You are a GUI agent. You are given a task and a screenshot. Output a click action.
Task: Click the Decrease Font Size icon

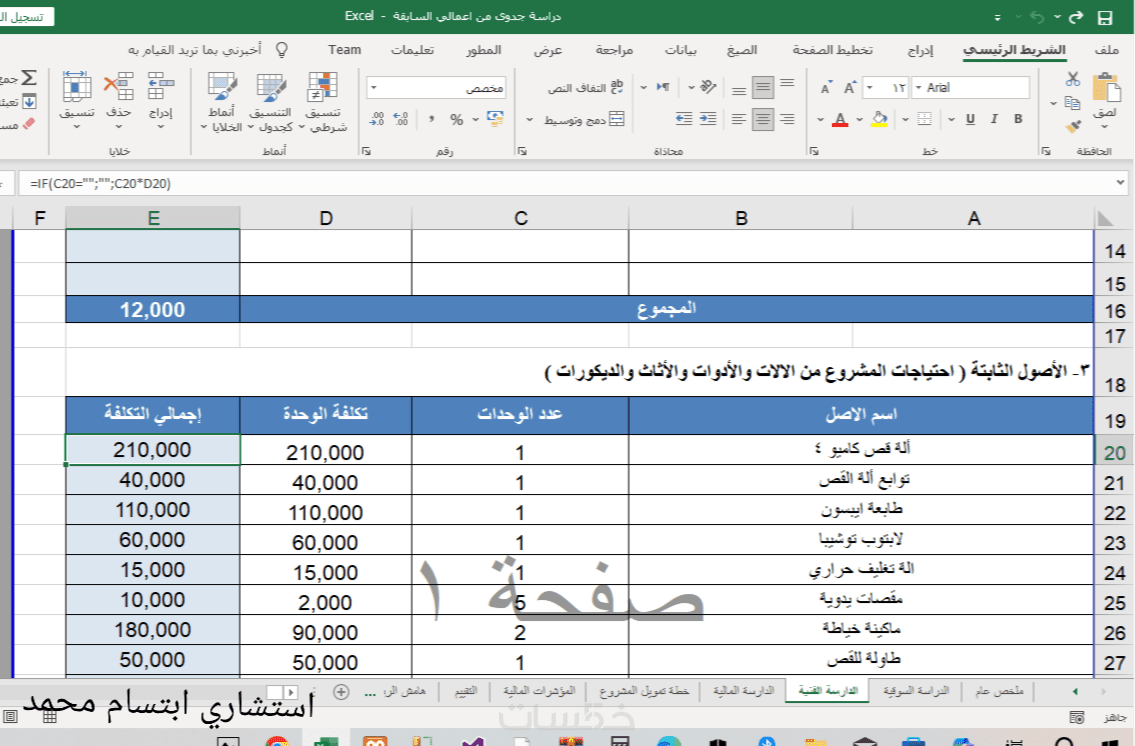tap(826, 88)
